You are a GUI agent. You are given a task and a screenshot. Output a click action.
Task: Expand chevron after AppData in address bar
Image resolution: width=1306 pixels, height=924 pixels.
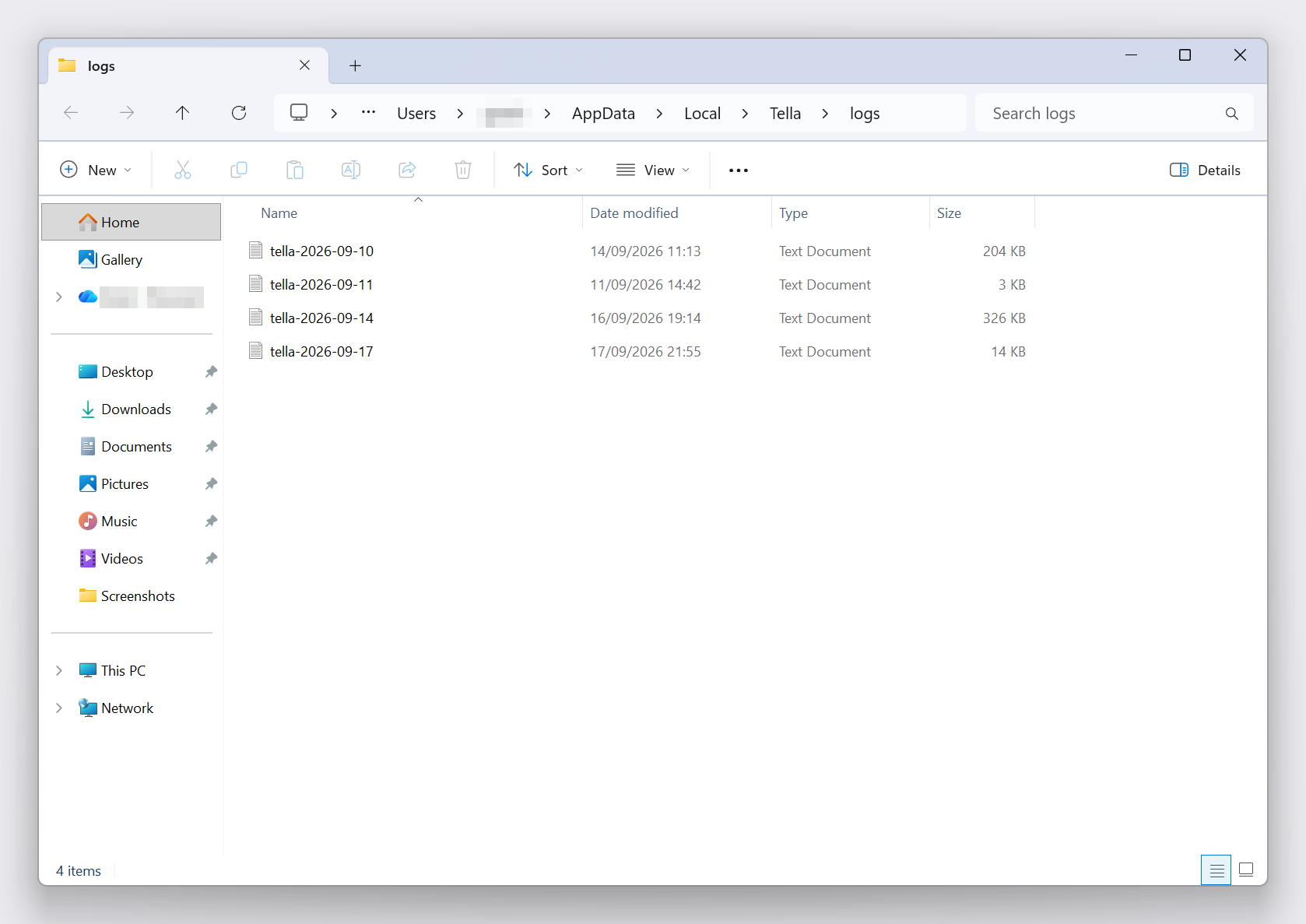tap(659, 114)
